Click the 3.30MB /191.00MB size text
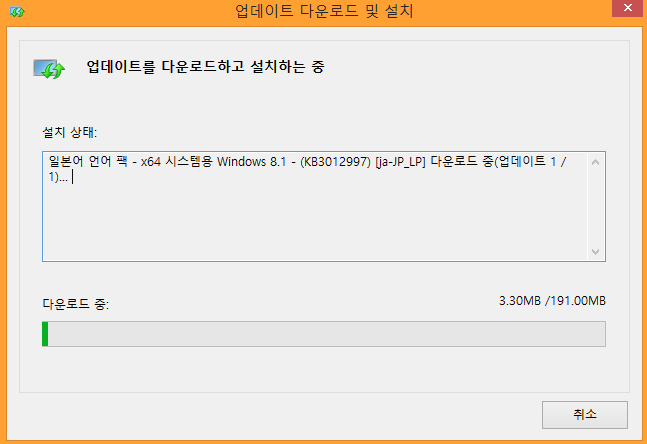 (x=552, y=301)
